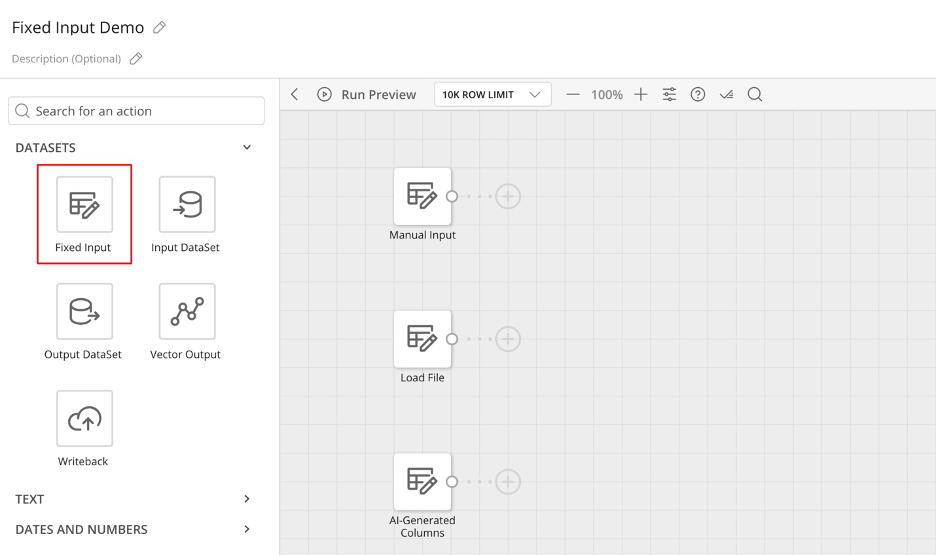Click the 100% zoom level

click(606, 95)
